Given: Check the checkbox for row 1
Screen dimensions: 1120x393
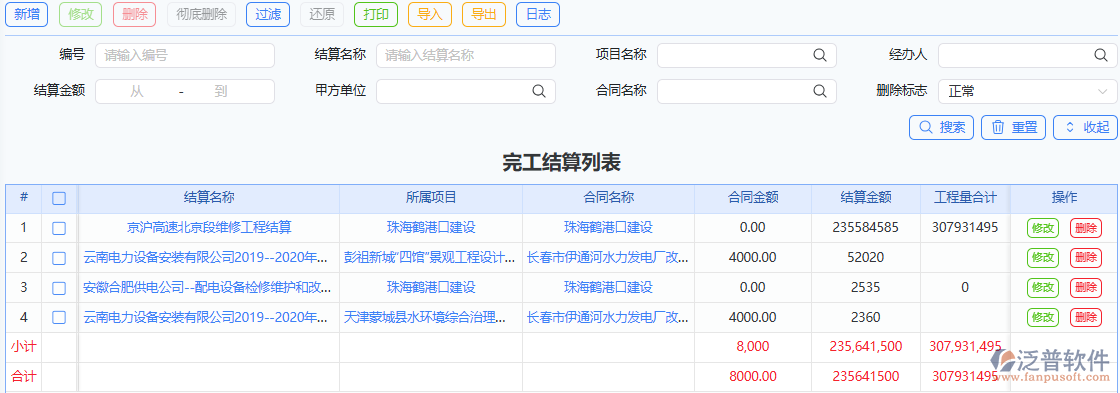Looking at the screenshot, I should click(x=59, y=228).
